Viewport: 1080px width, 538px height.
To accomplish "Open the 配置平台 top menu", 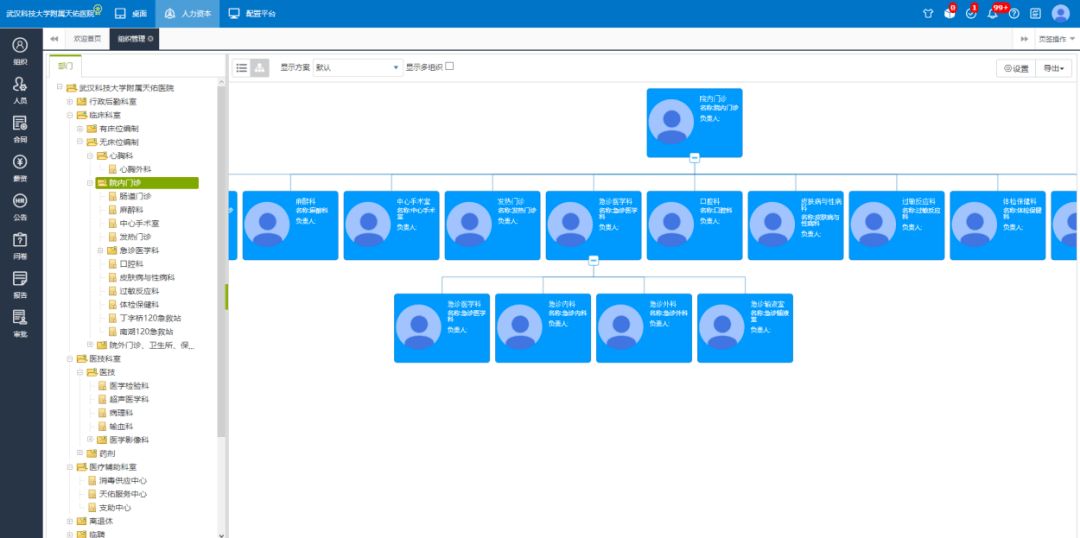I will tap(251, 14).
